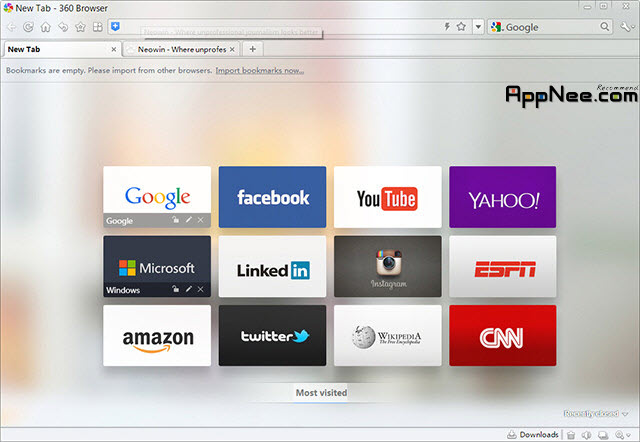Open the CNN speed dial tile
The height and width of the screenshot is (442, 640).
point(502,335)
